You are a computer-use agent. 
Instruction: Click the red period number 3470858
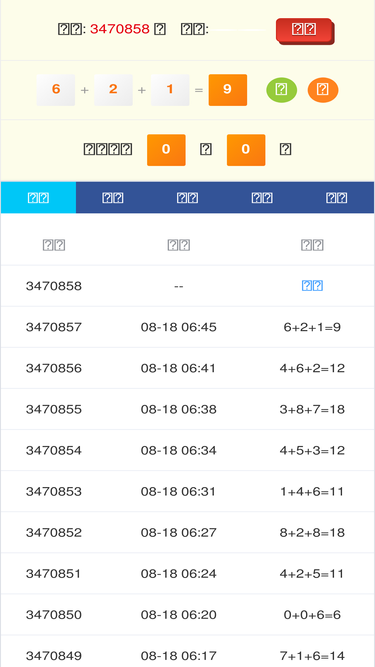(120, 29)
